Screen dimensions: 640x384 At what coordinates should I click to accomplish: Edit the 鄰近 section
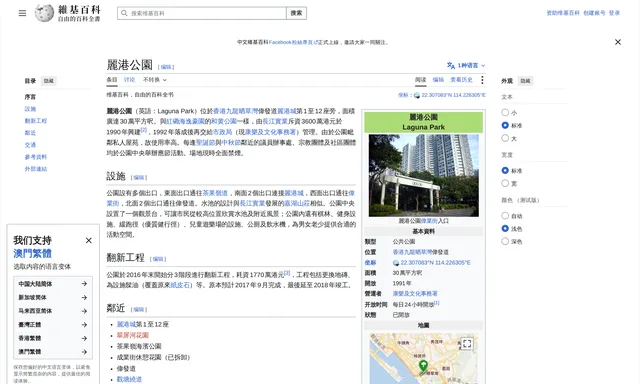(x=139, y=309)
